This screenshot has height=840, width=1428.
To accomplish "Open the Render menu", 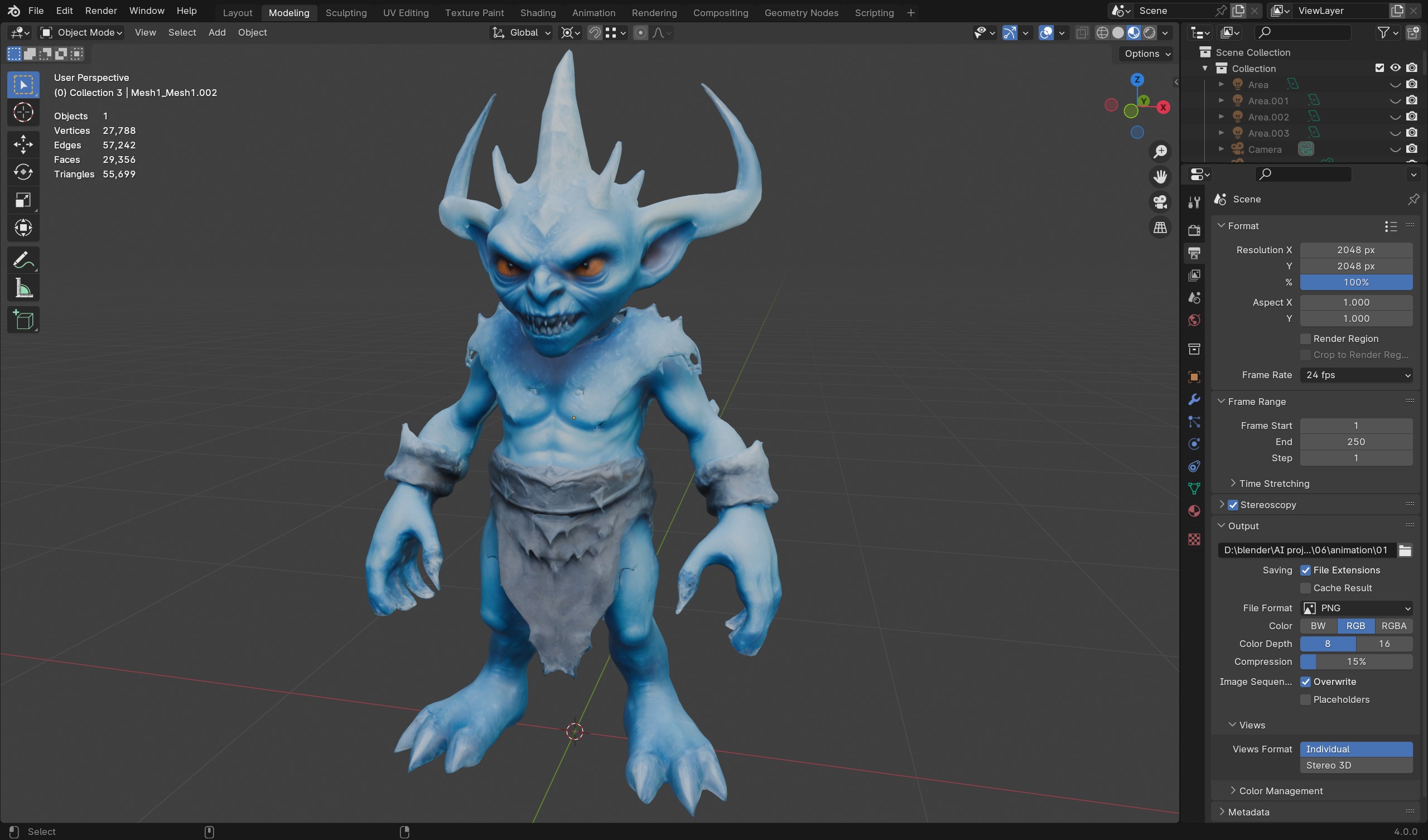I will point(101,11).
